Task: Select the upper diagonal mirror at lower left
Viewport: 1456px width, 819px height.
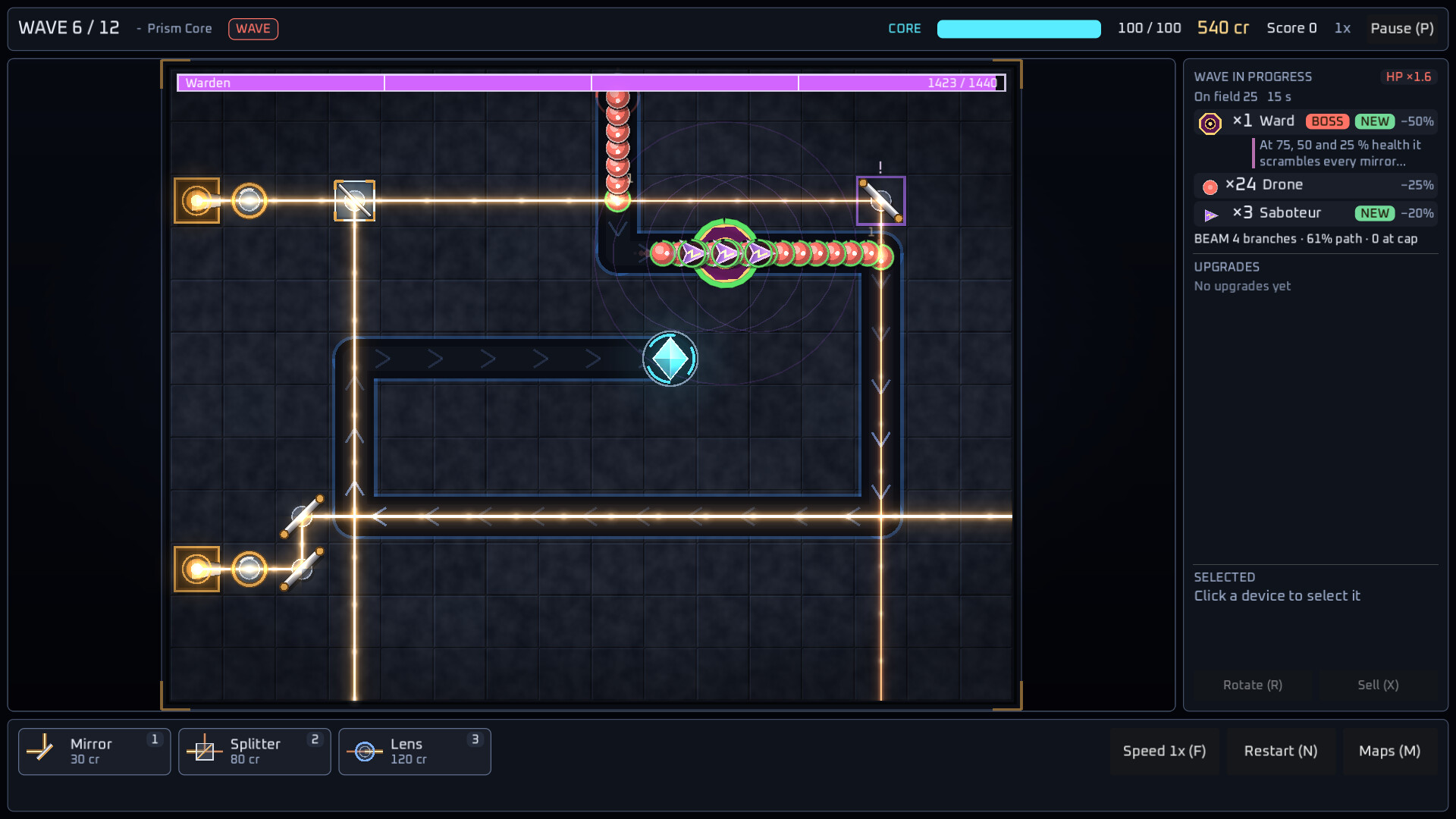Action: click(x=302, y=516)
